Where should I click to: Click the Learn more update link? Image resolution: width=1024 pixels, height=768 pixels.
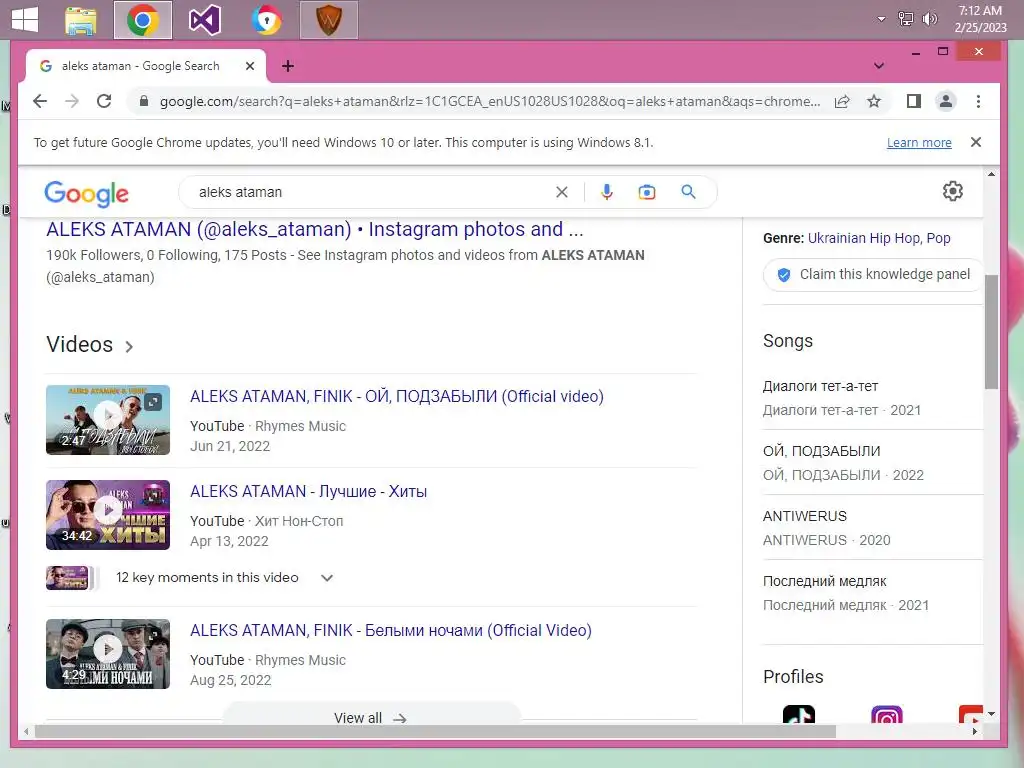tap(919, 142)
